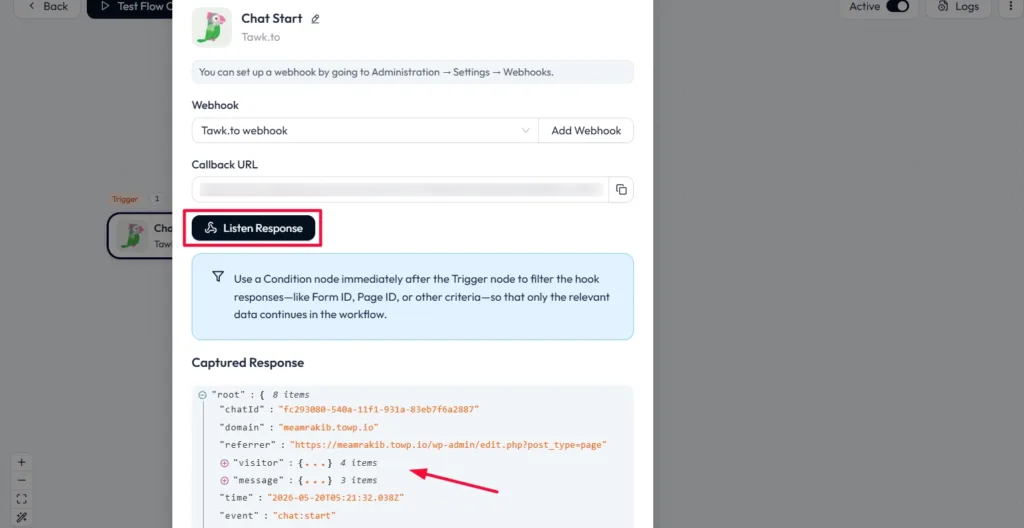Open the three-dot more options menu

[x=1011, y=7]
